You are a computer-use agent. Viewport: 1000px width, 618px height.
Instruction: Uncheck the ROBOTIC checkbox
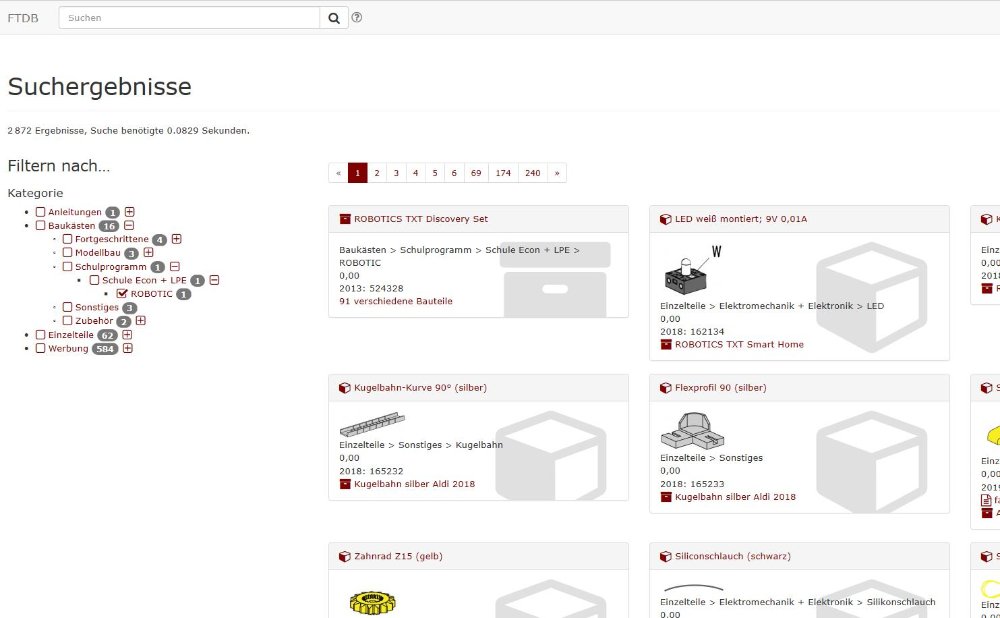[122, 294]
